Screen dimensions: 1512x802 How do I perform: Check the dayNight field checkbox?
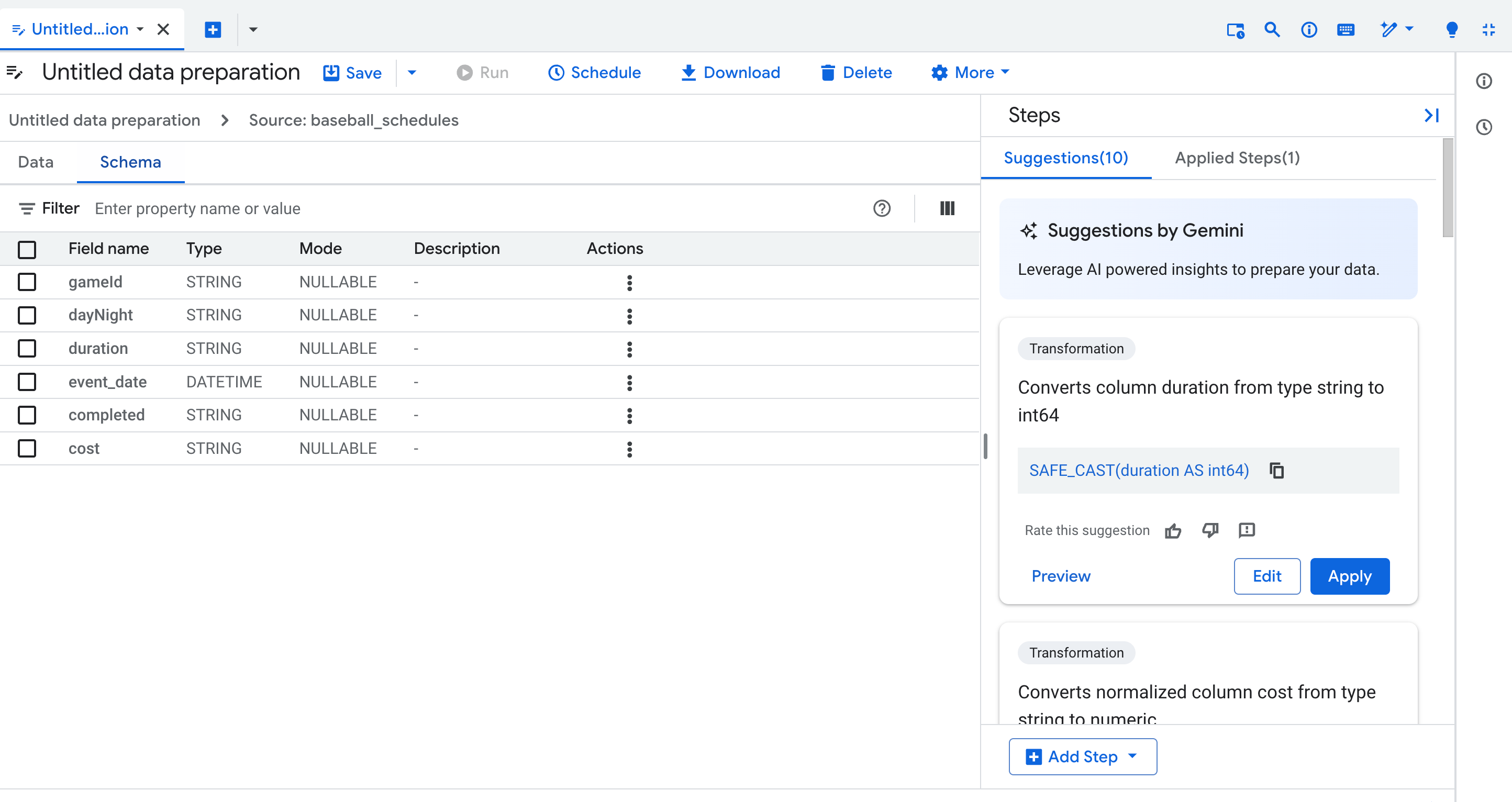26,315
